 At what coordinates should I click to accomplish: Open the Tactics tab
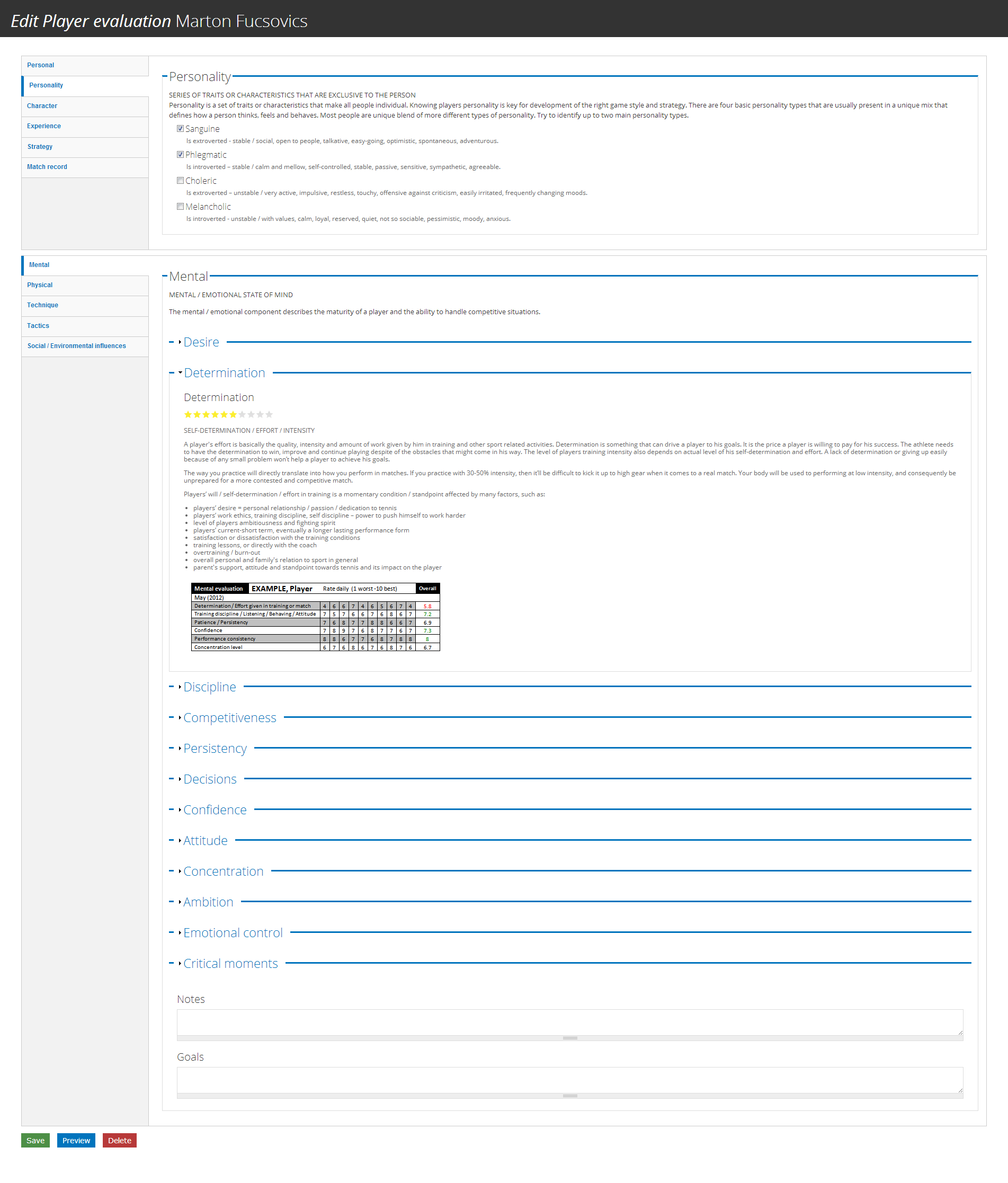[x=85, y=326]
